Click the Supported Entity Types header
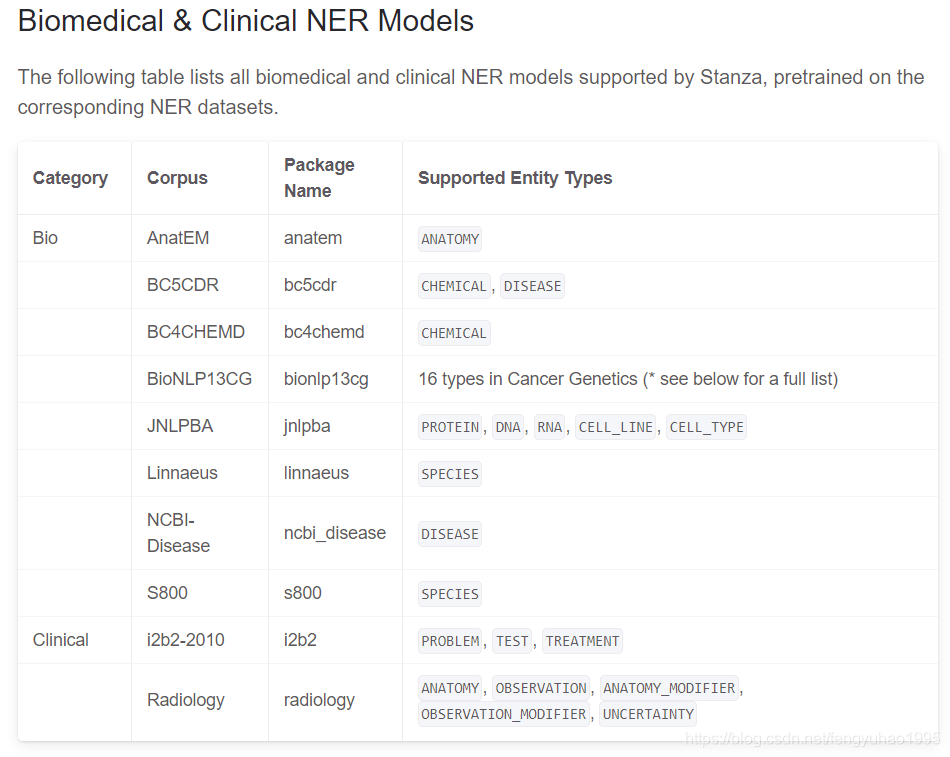 (x=515, y=178)
